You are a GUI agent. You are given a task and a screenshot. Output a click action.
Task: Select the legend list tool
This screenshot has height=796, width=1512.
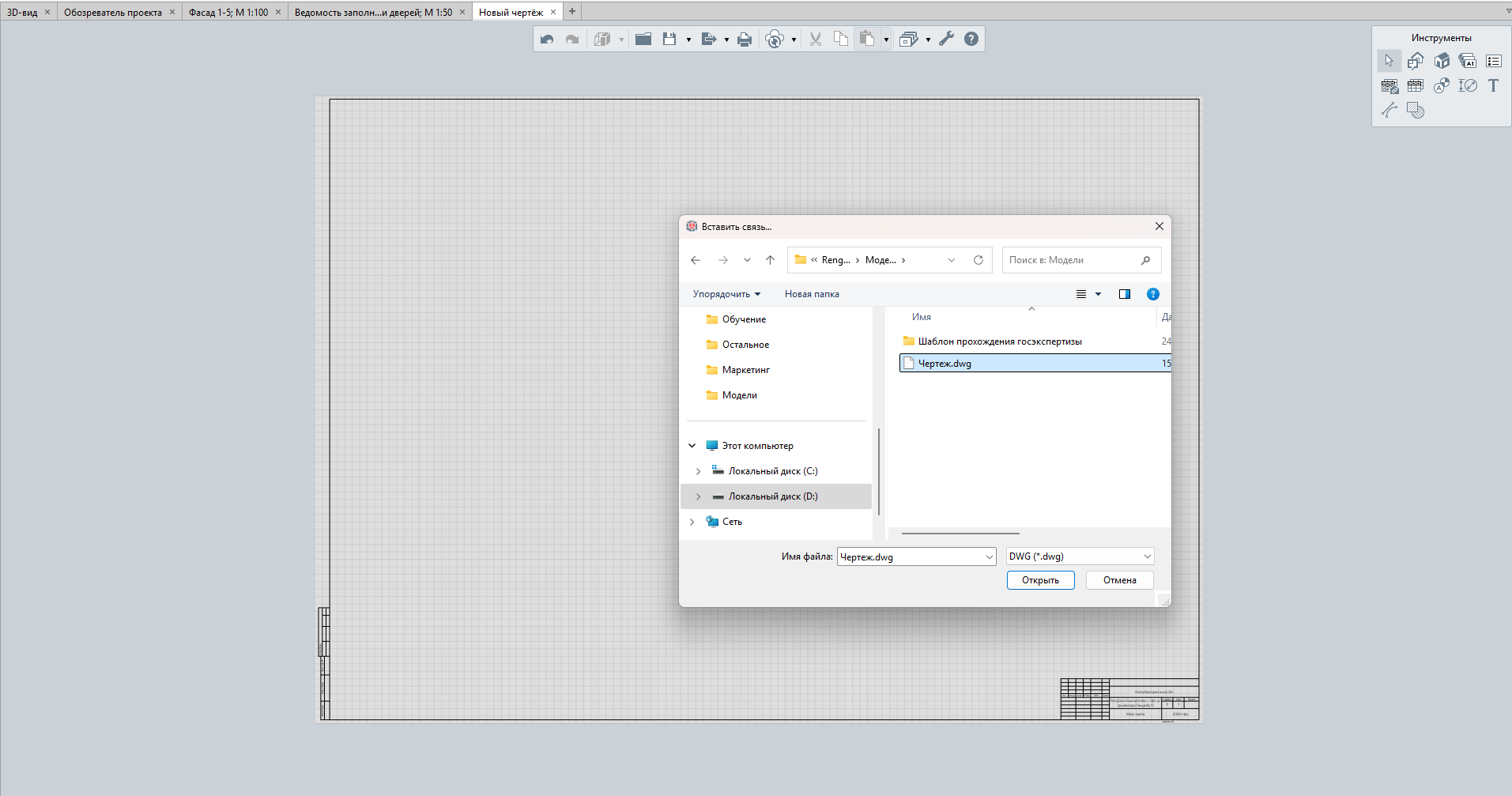1494,61
